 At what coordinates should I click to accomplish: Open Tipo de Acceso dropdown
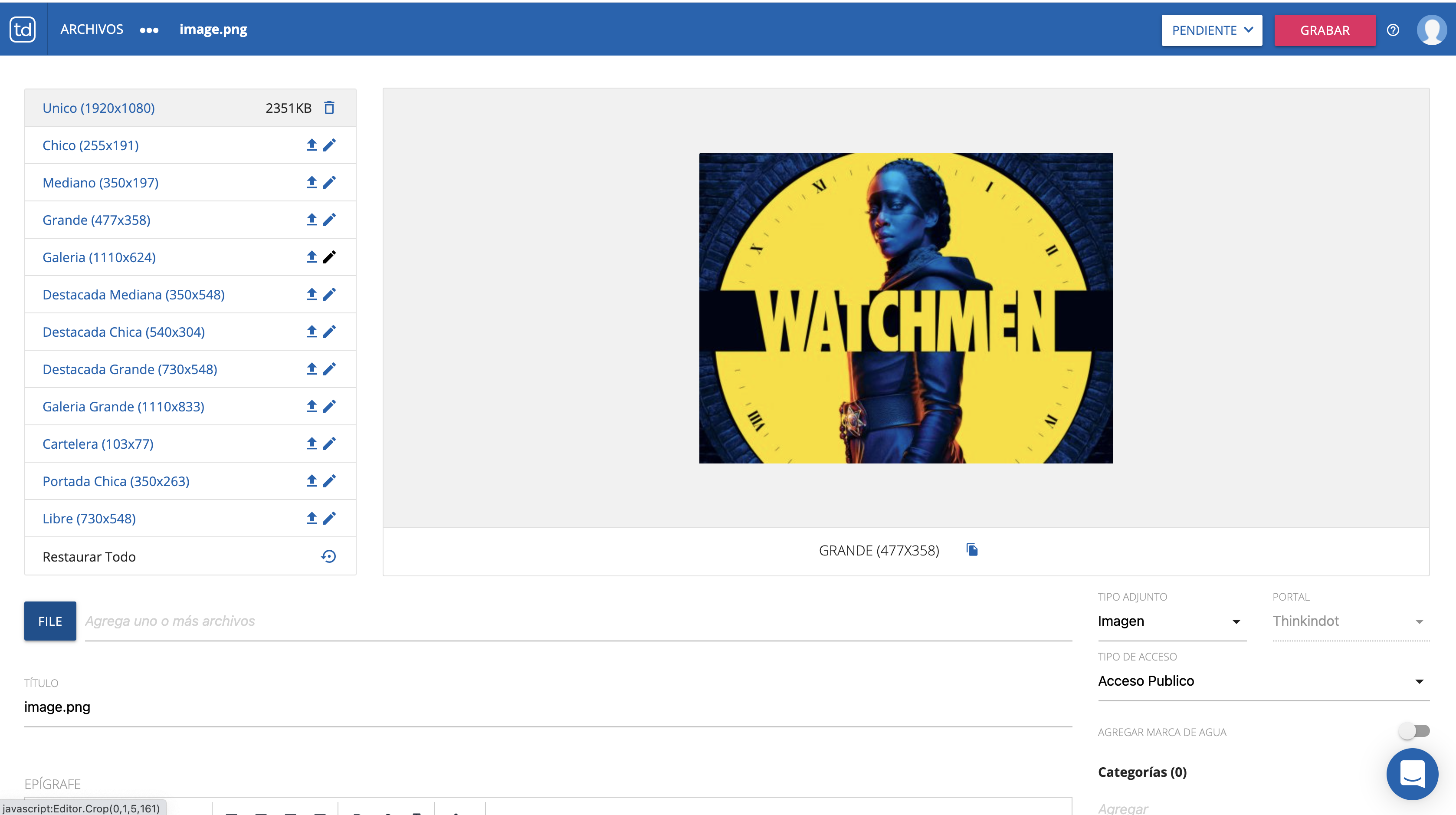(1263, 681)
